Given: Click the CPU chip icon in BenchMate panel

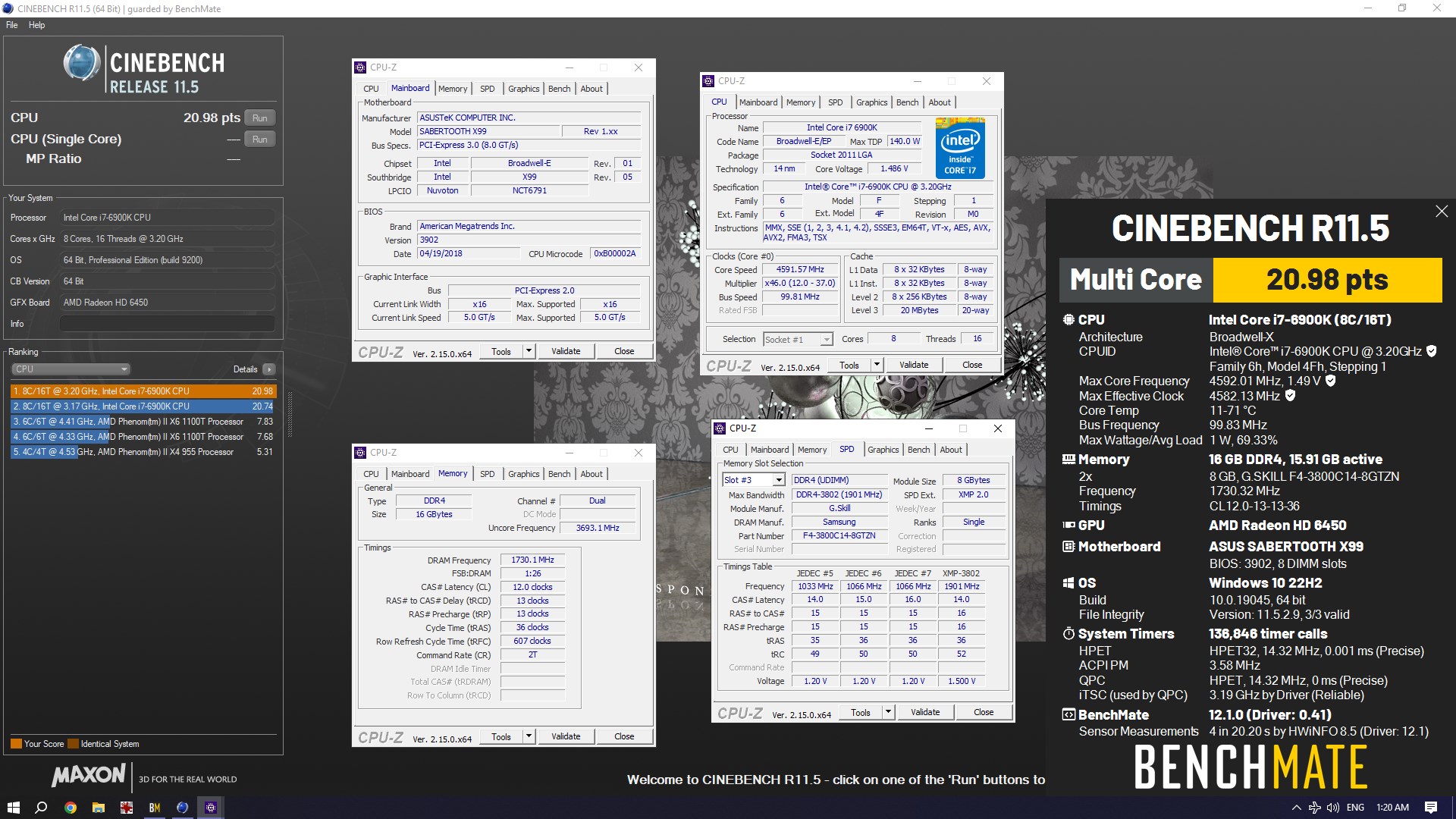Looking at the screenshot, I should (1068, 320).
